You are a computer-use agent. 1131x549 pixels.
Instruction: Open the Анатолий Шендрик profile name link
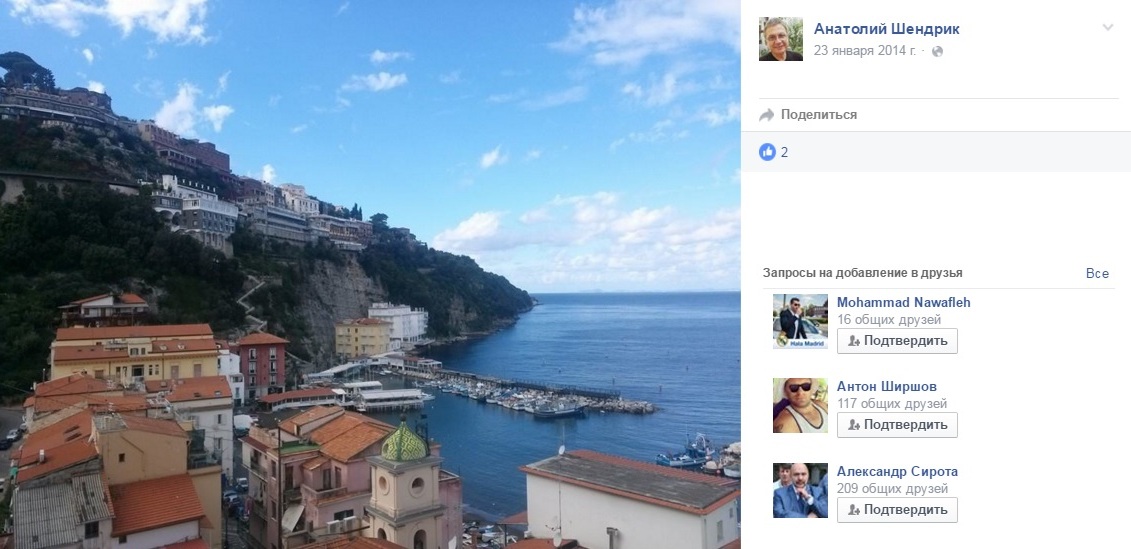click(x=887, y=29)
